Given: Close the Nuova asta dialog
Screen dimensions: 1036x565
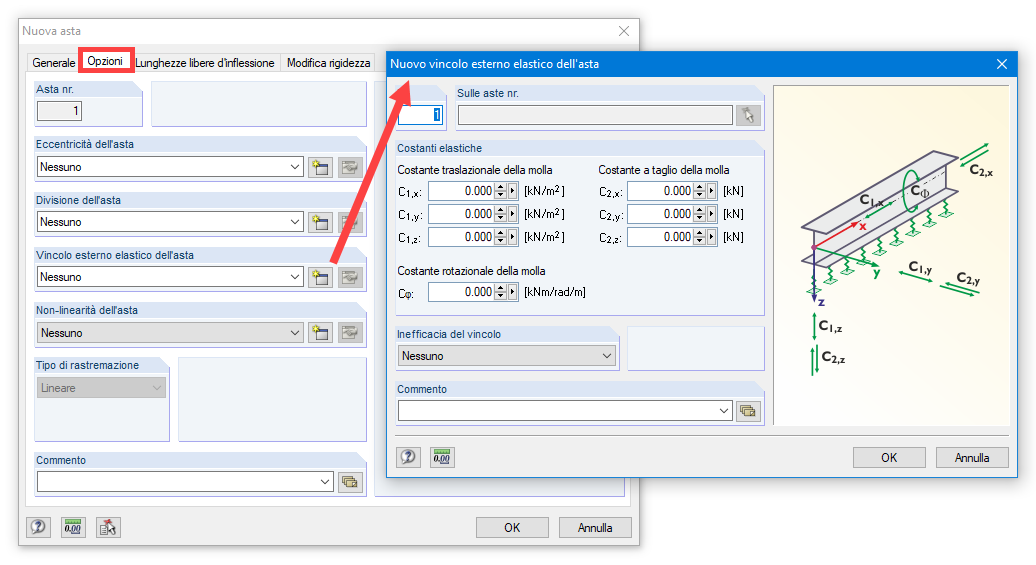Looking at the screenshot, I should 624,31.
